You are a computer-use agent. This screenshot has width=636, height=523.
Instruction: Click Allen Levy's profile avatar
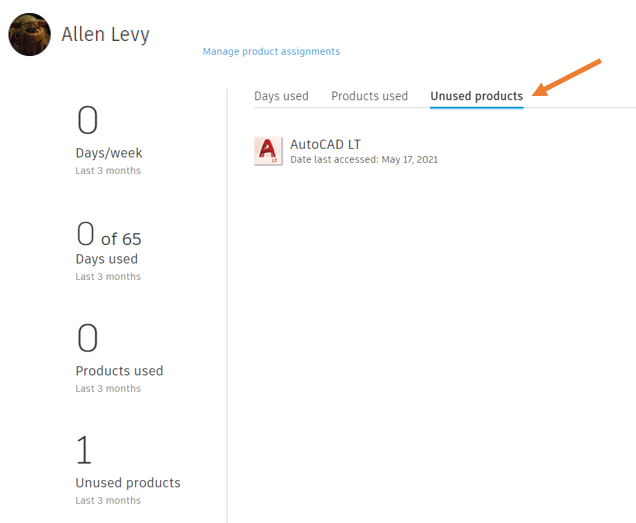pos(30,34)
